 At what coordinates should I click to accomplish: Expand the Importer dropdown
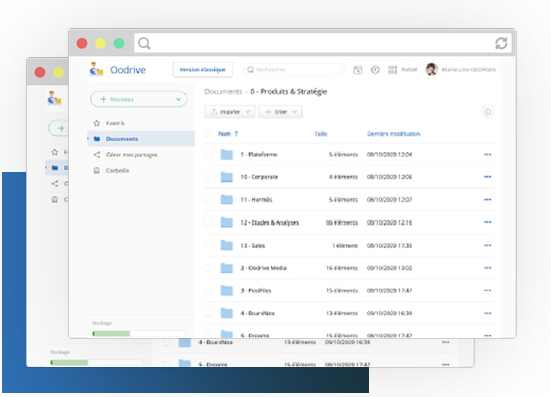[x=229, y=112]
